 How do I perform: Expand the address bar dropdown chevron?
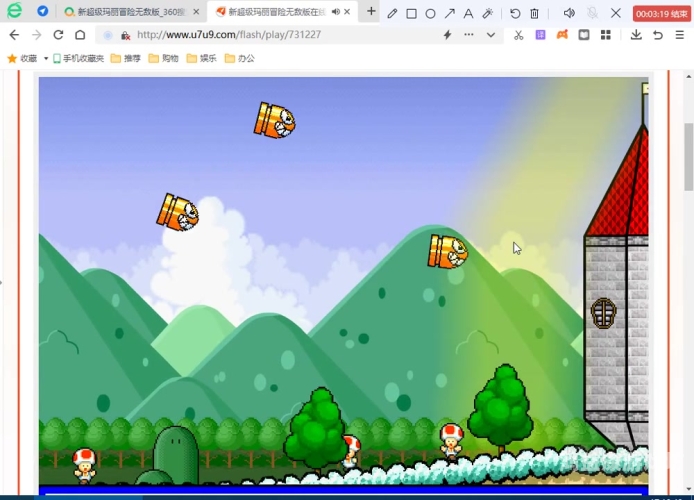[490, 35]
